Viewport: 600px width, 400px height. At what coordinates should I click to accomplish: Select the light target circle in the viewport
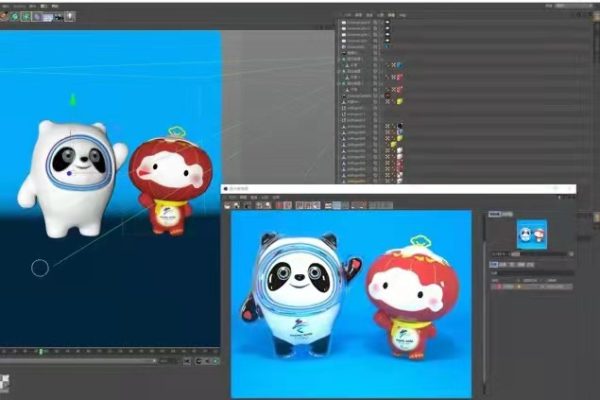[40, 268]
